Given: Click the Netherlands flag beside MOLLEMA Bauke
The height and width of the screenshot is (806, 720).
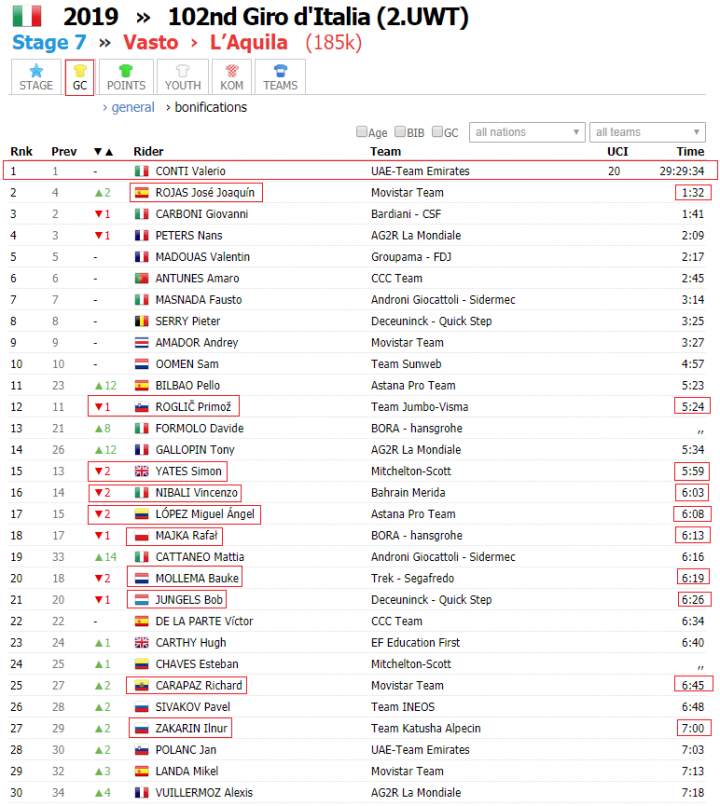Looking at the screenshot, I should [x=141, y=578].
